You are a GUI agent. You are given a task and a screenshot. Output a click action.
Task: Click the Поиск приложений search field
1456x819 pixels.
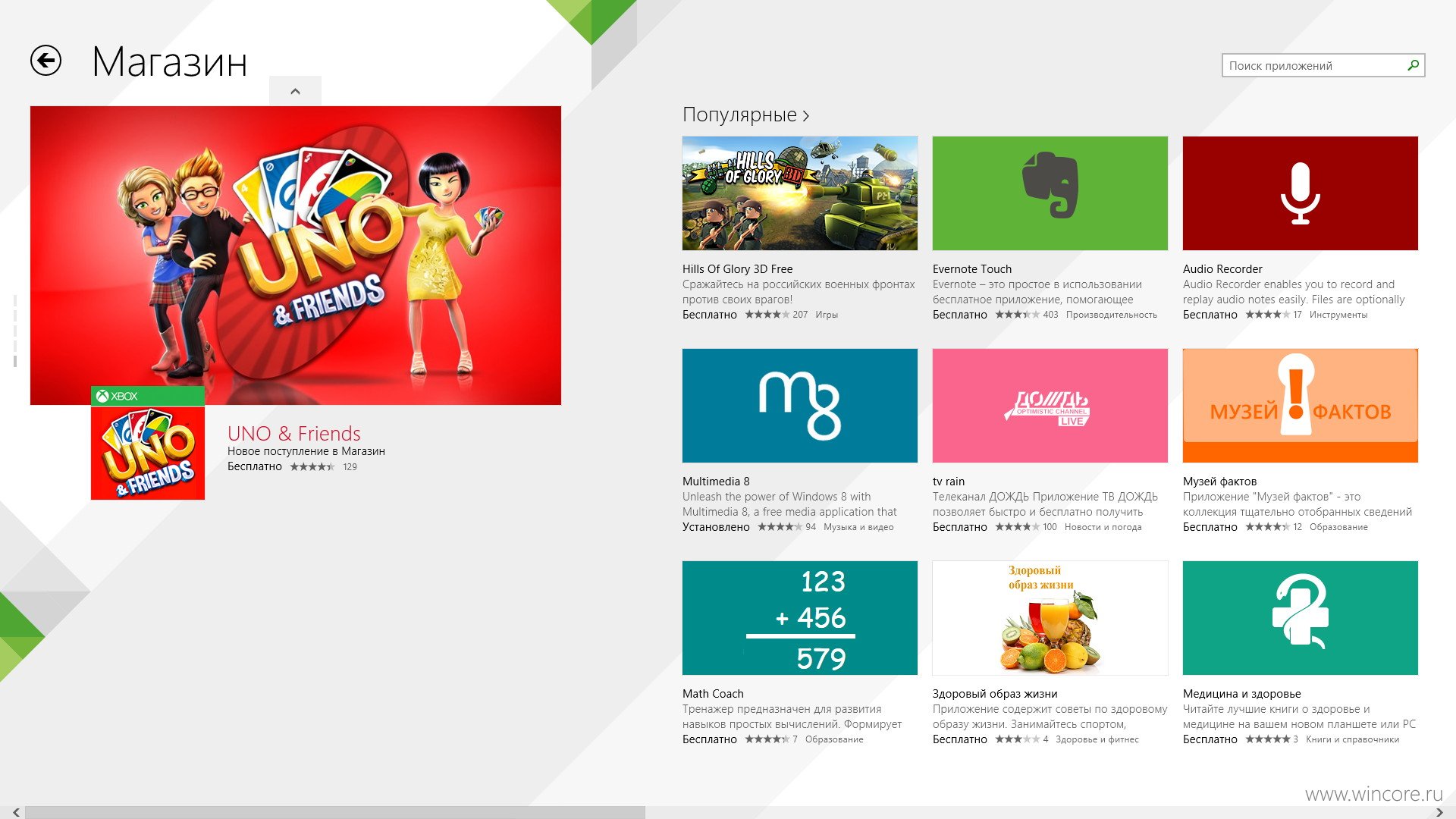tap(1323, 65)
